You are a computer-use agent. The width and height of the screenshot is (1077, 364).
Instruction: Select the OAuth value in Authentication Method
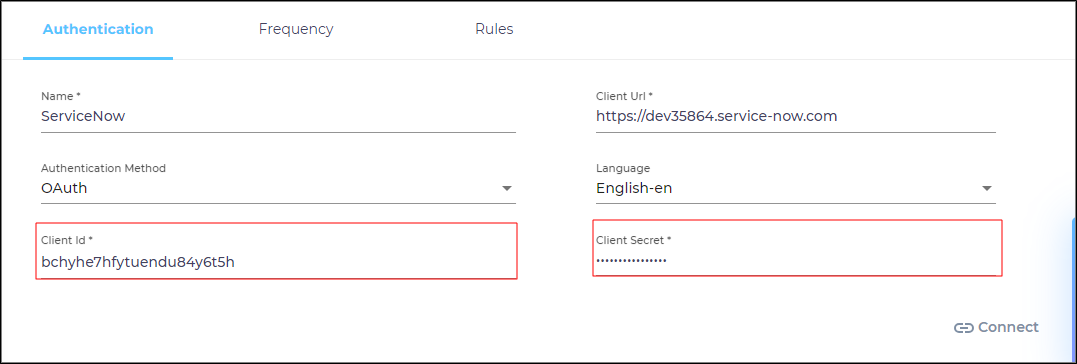point(64,188)
